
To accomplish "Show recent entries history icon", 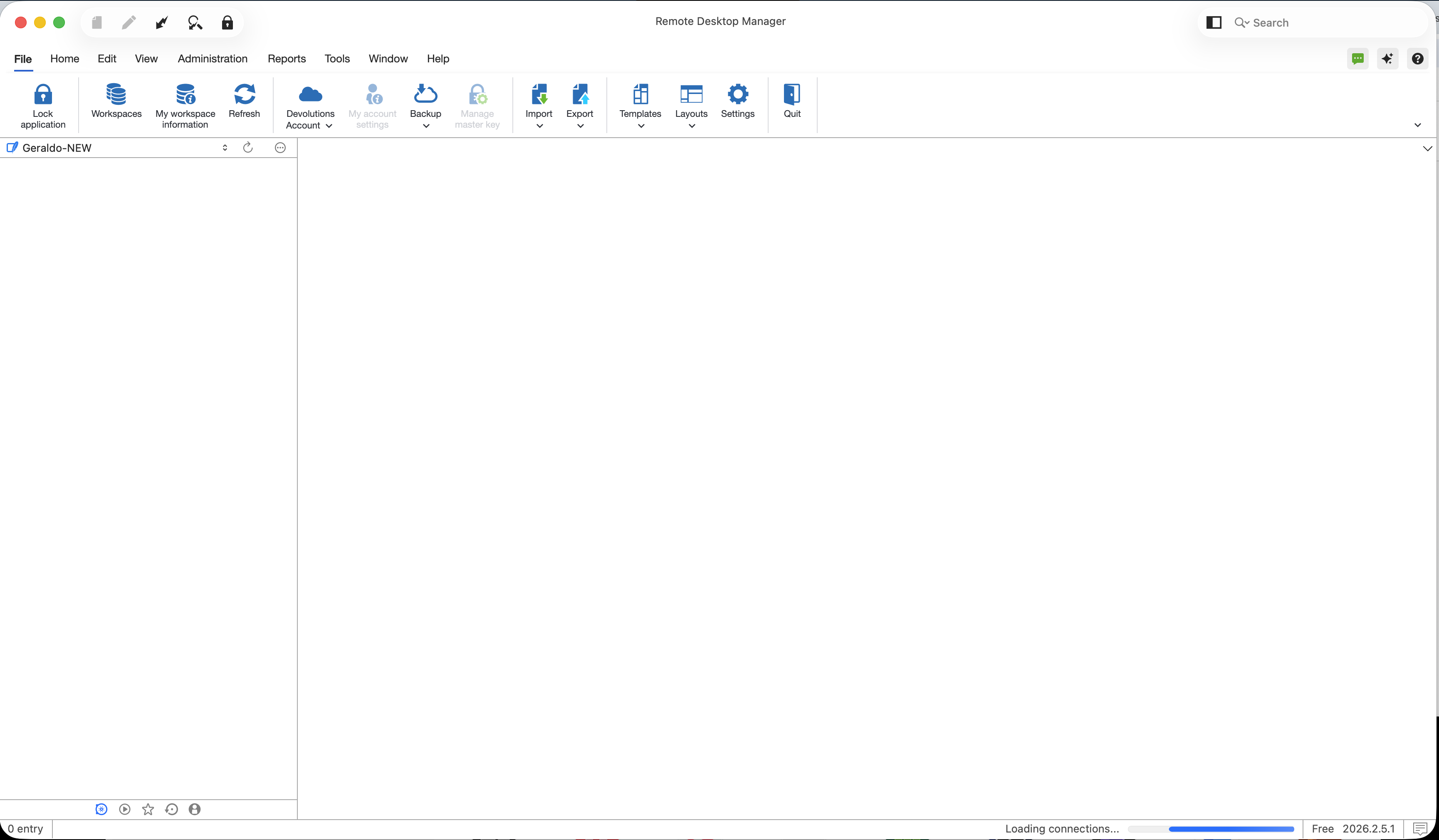I will [x=171, y=809].
